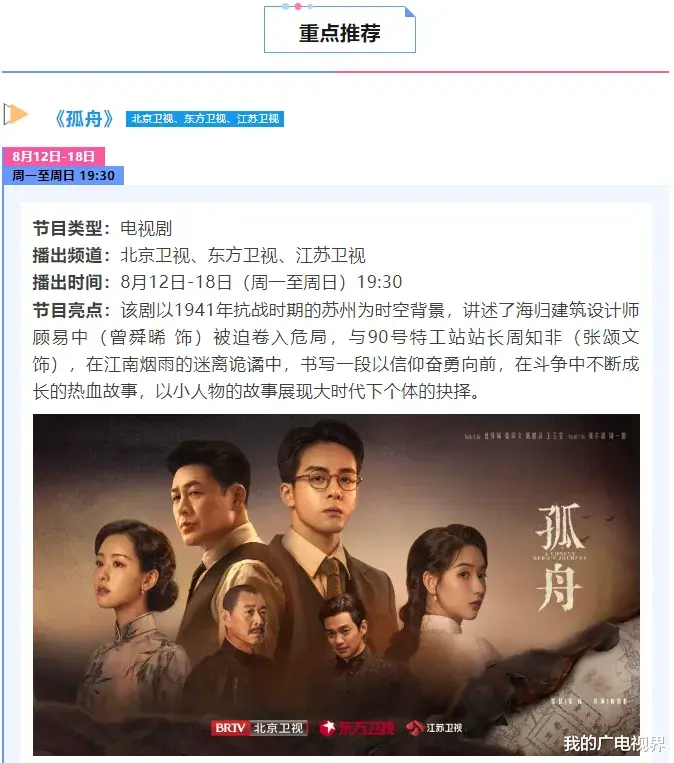Click the orange play arrow icon

(15, 114)
